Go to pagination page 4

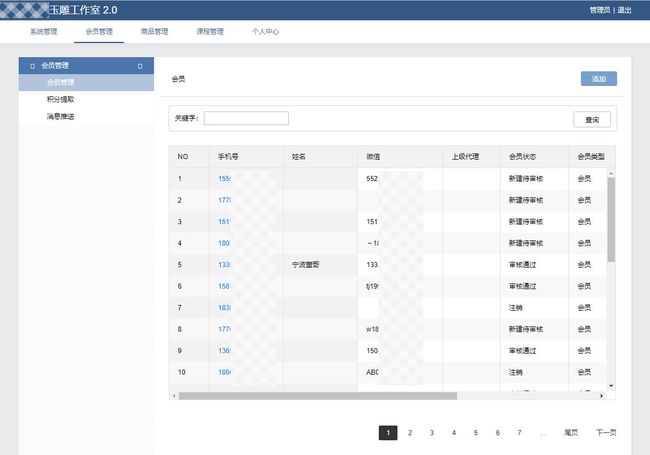tap(454, 433)
